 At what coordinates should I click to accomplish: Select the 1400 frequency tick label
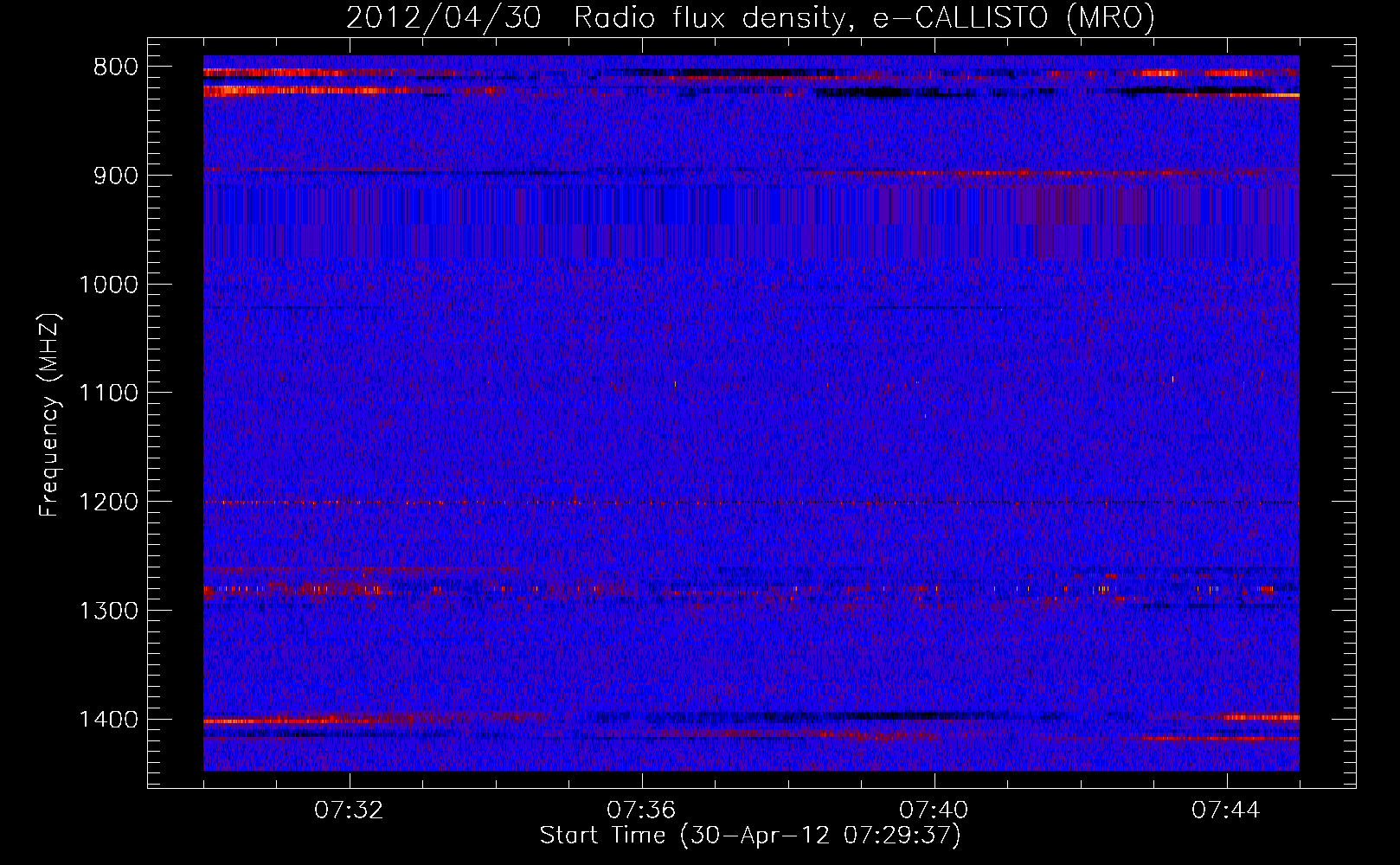point(108,720)
